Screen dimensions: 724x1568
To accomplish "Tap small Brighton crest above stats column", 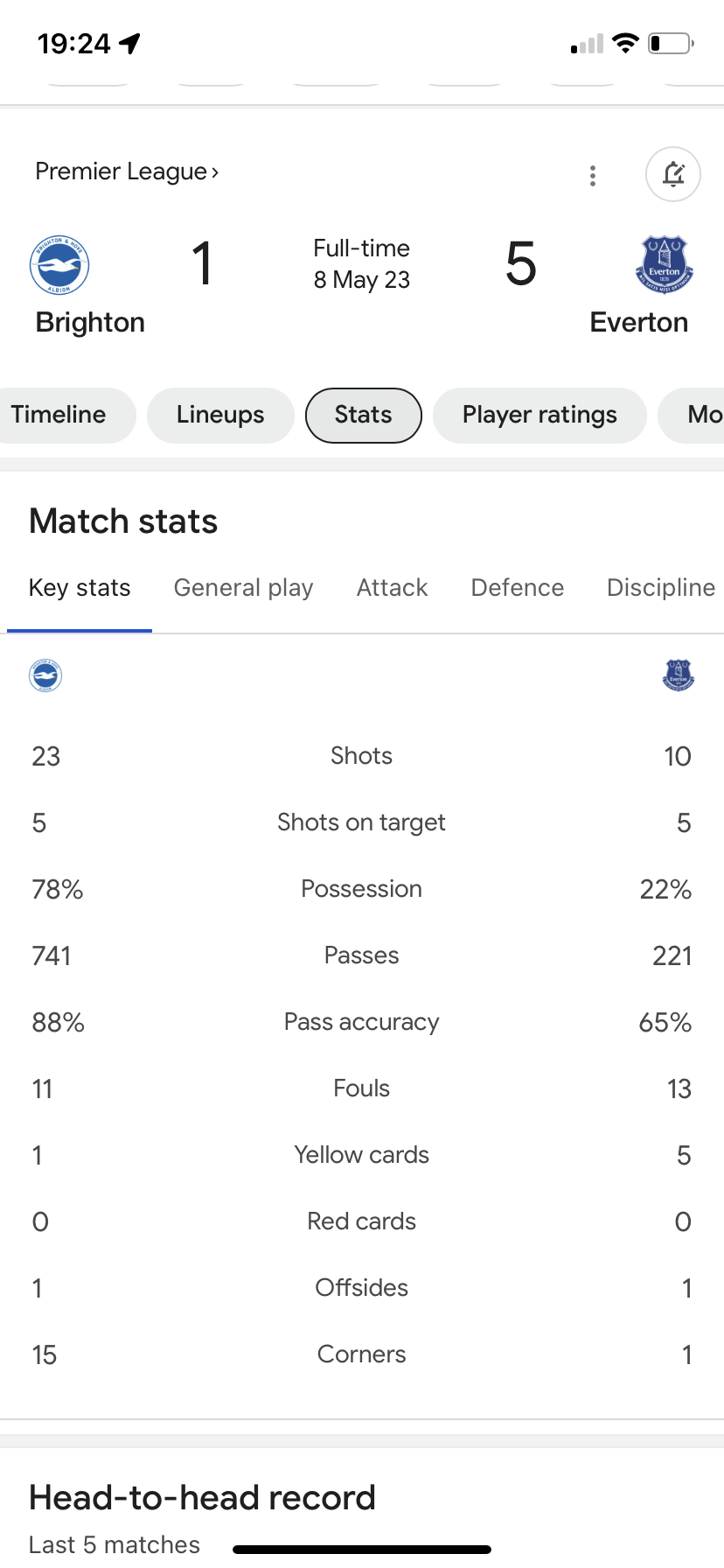I will pyautogui.click(x=45, y=675).
